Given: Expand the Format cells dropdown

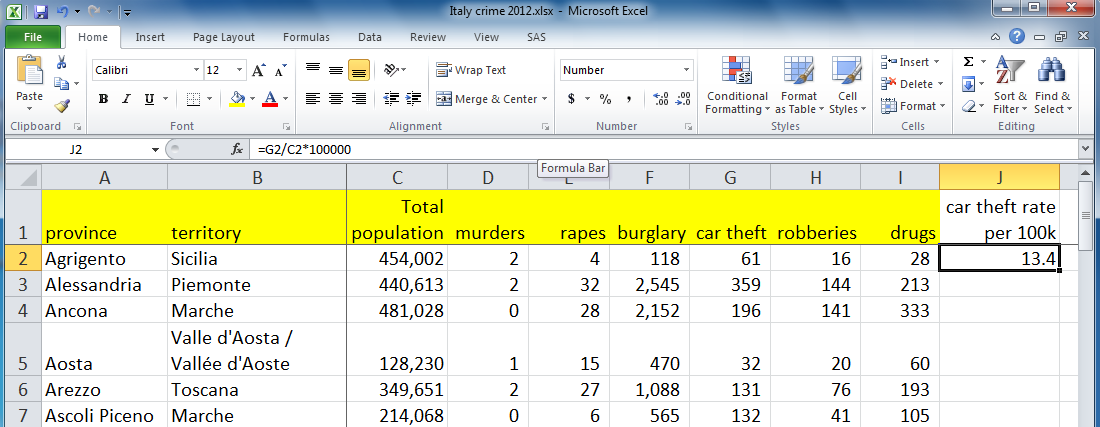Looking at the screenshot, I should (x=942, y=106).
